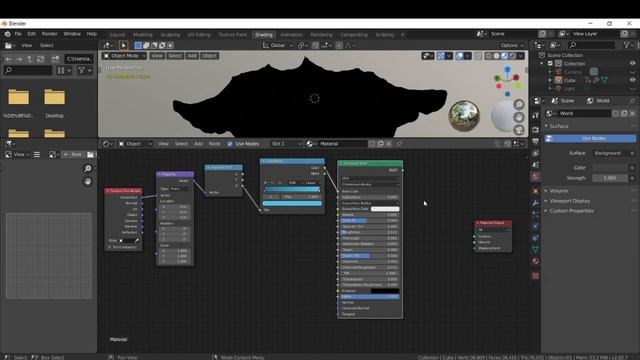640x360 pixels.
Task: Select the tweak cursor tool in viewport header
Action: (x=123, y=45)
